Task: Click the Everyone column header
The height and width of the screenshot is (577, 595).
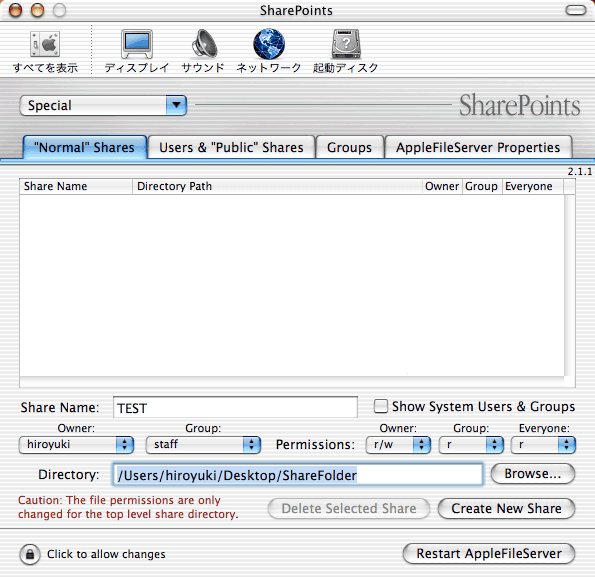Action: click(x=533, y=186)
